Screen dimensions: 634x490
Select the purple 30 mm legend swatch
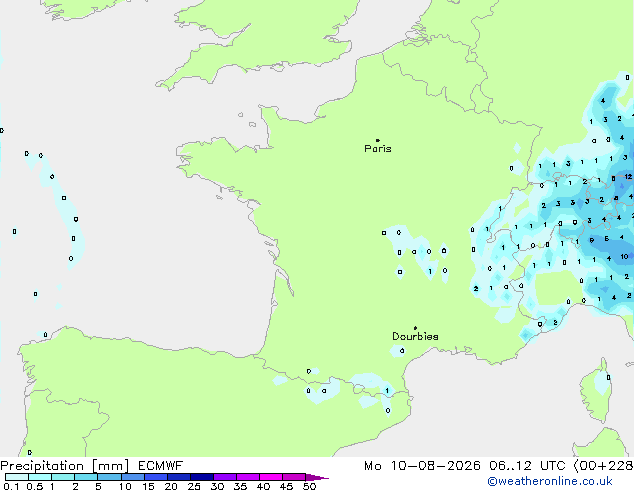225,477
